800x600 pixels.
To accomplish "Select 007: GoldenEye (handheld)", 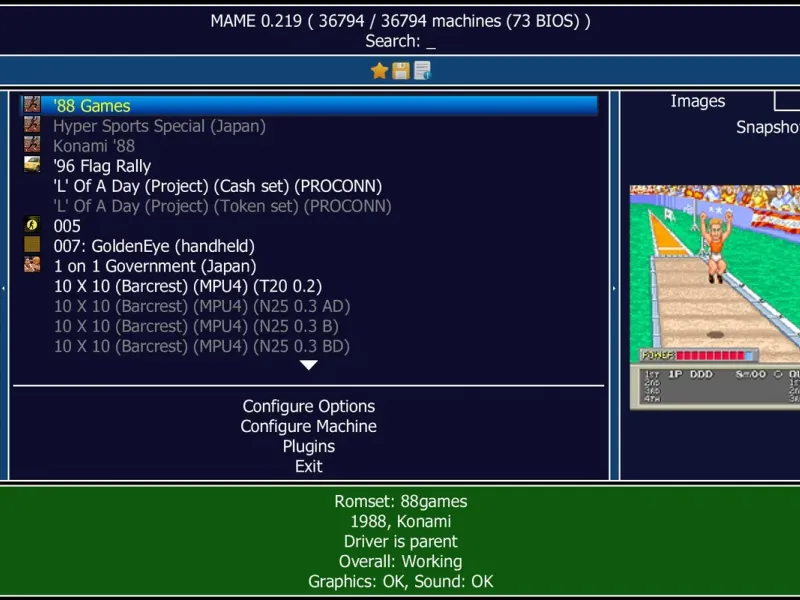I will point(154,246).
